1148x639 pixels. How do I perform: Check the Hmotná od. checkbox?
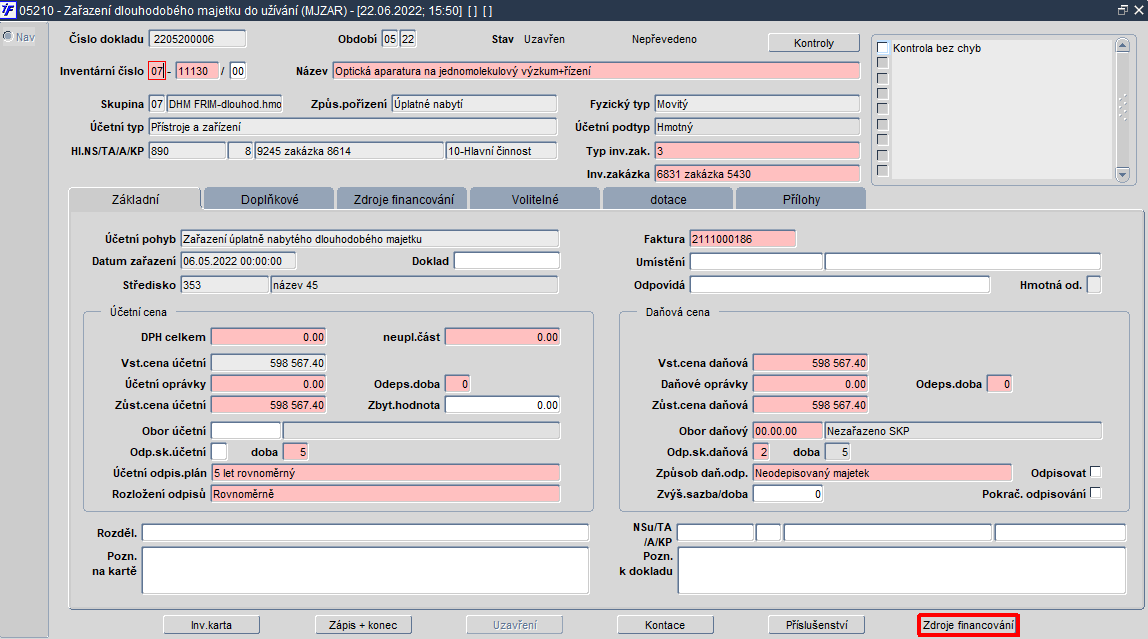(1094, 285)
